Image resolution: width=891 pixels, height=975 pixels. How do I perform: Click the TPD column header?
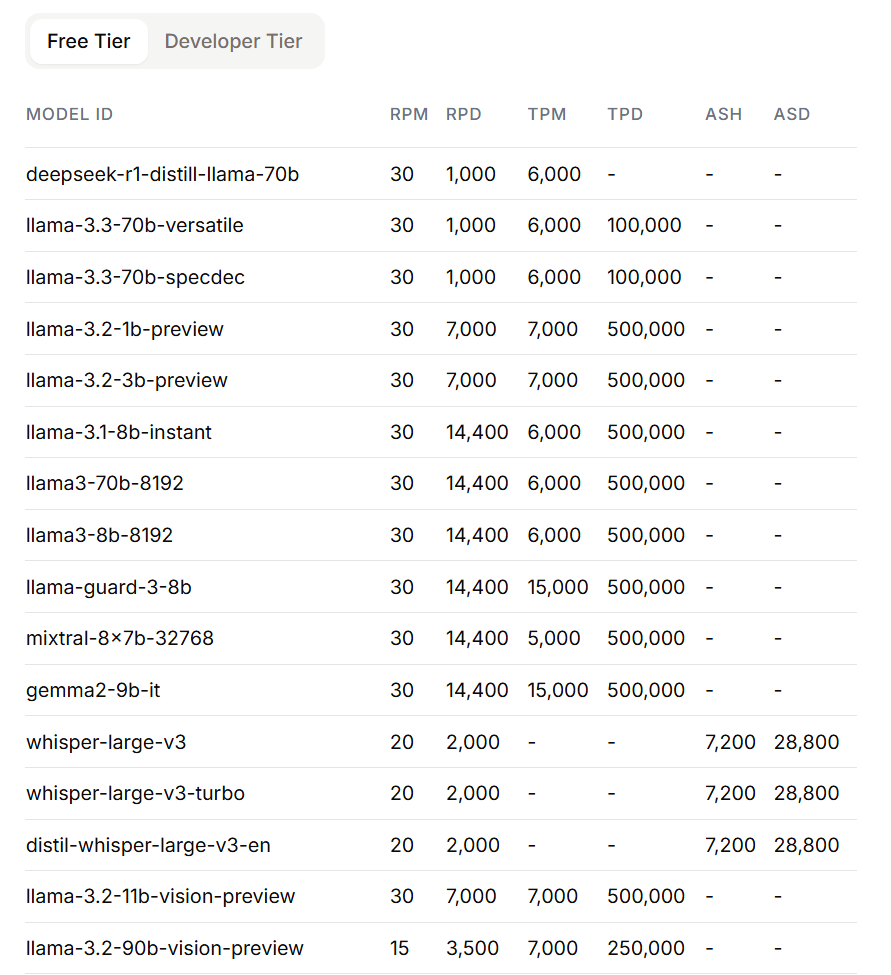[x=625, y=114]
